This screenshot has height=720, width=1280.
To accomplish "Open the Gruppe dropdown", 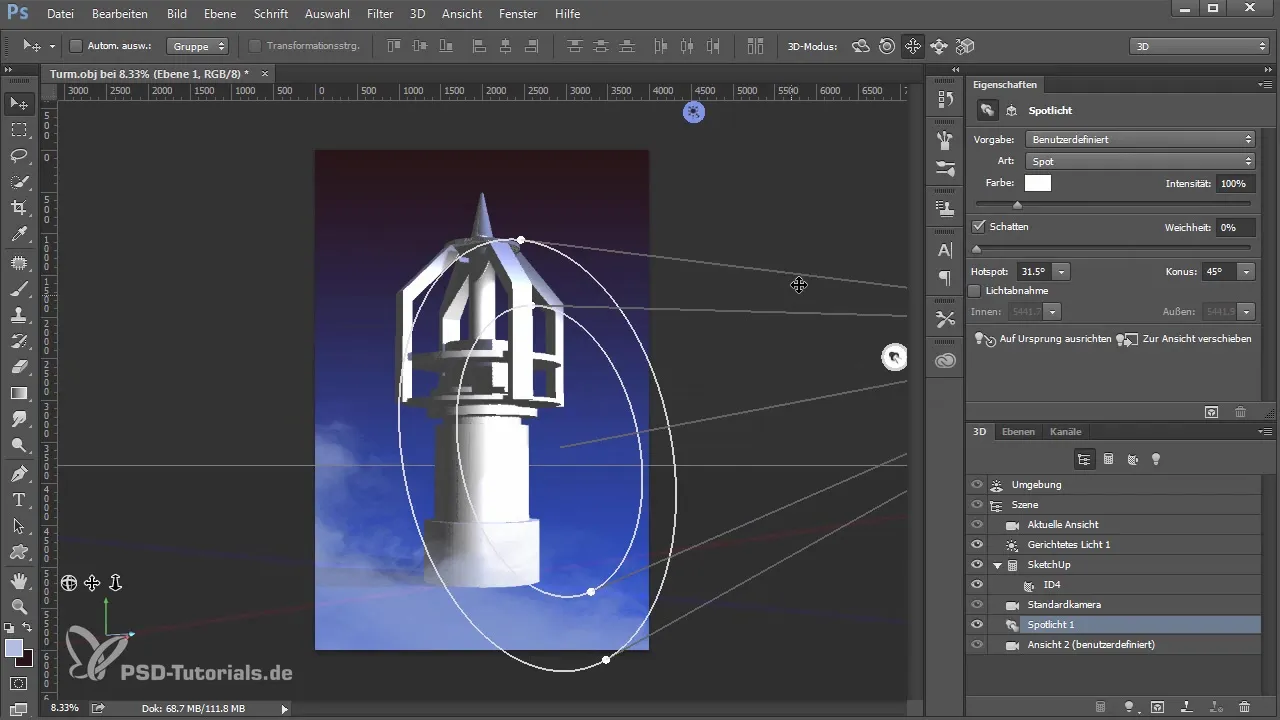I will coord(197,46).
